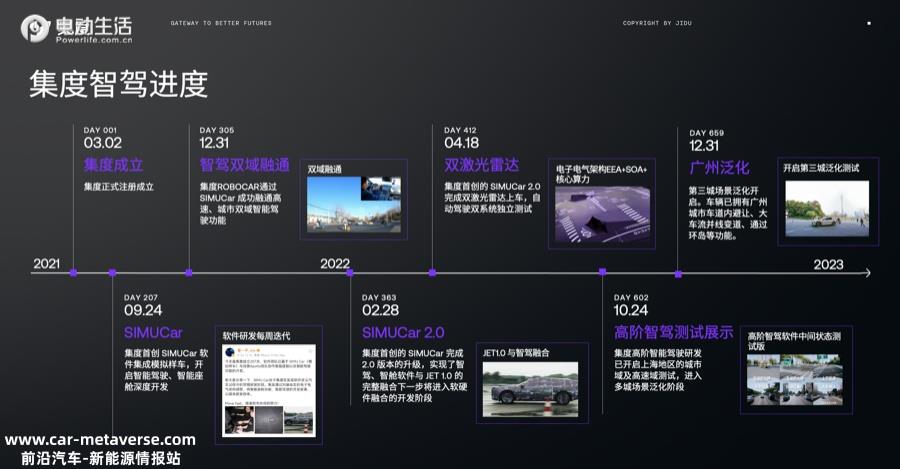Open the 开启第三城泛化测试 photo thumbnail
The image size is (900, 469).
coord(827,208)
